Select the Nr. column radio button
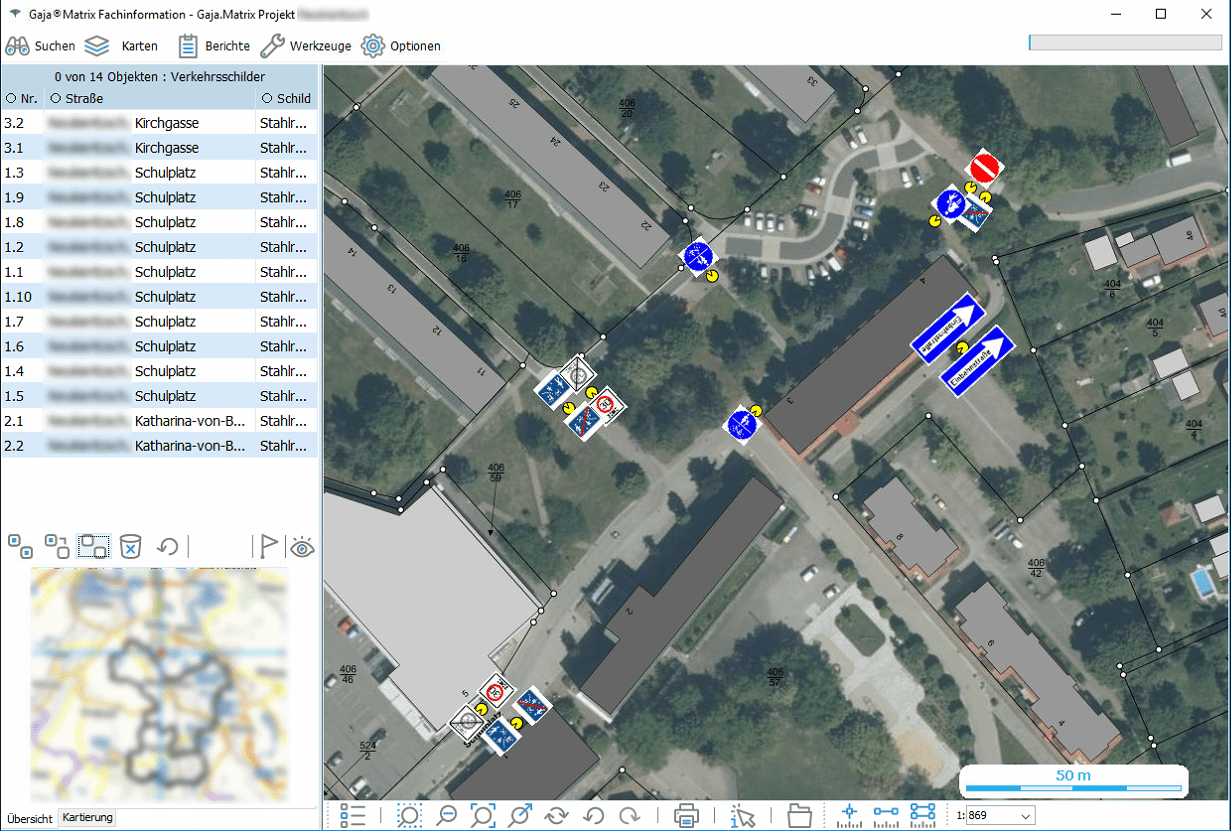This screenshot has width=1231, height=831. click(10, 99)
